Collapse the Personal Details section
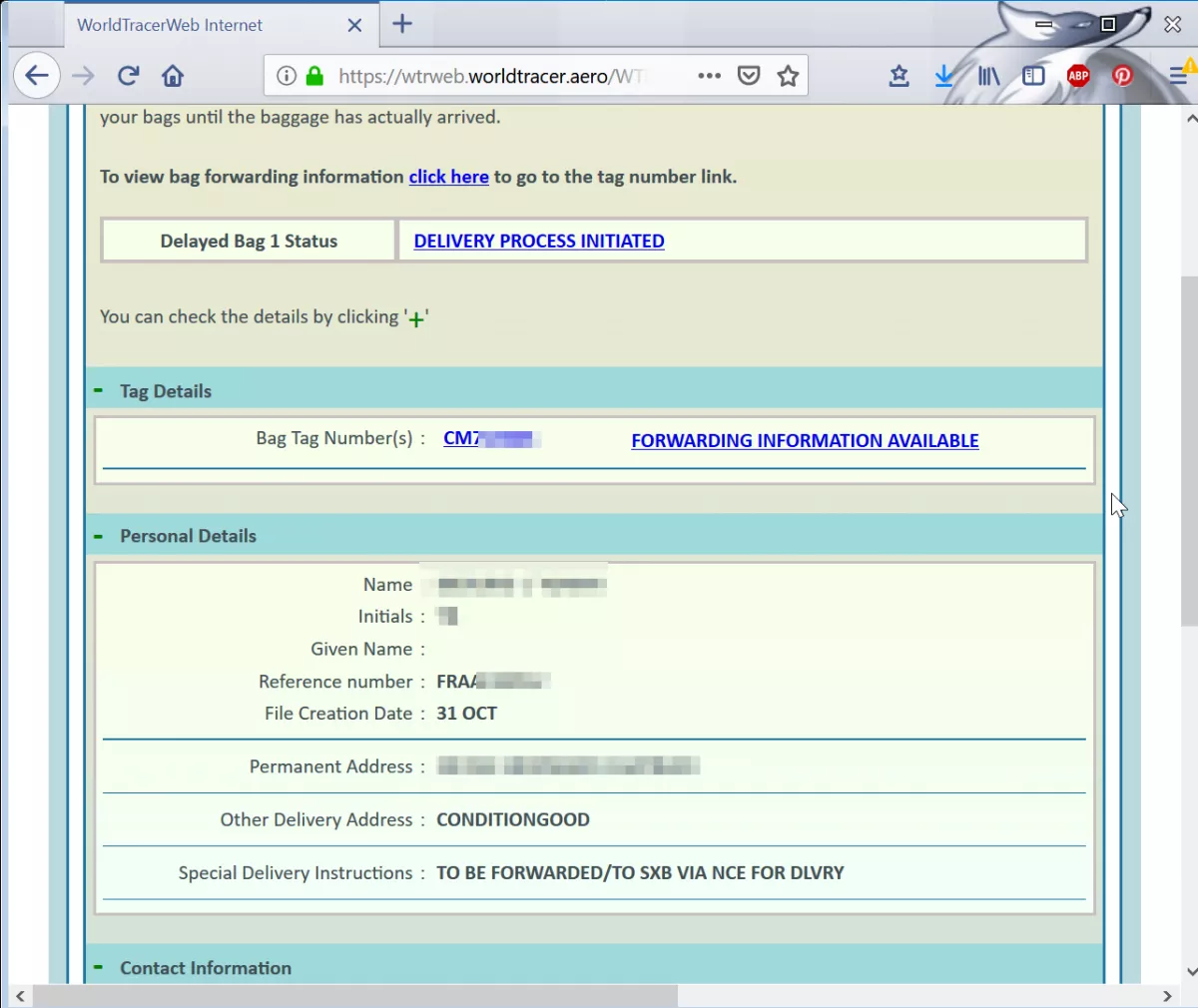Image resolution: width=1198 pixels, height=1008 pixels. [99, 536]
